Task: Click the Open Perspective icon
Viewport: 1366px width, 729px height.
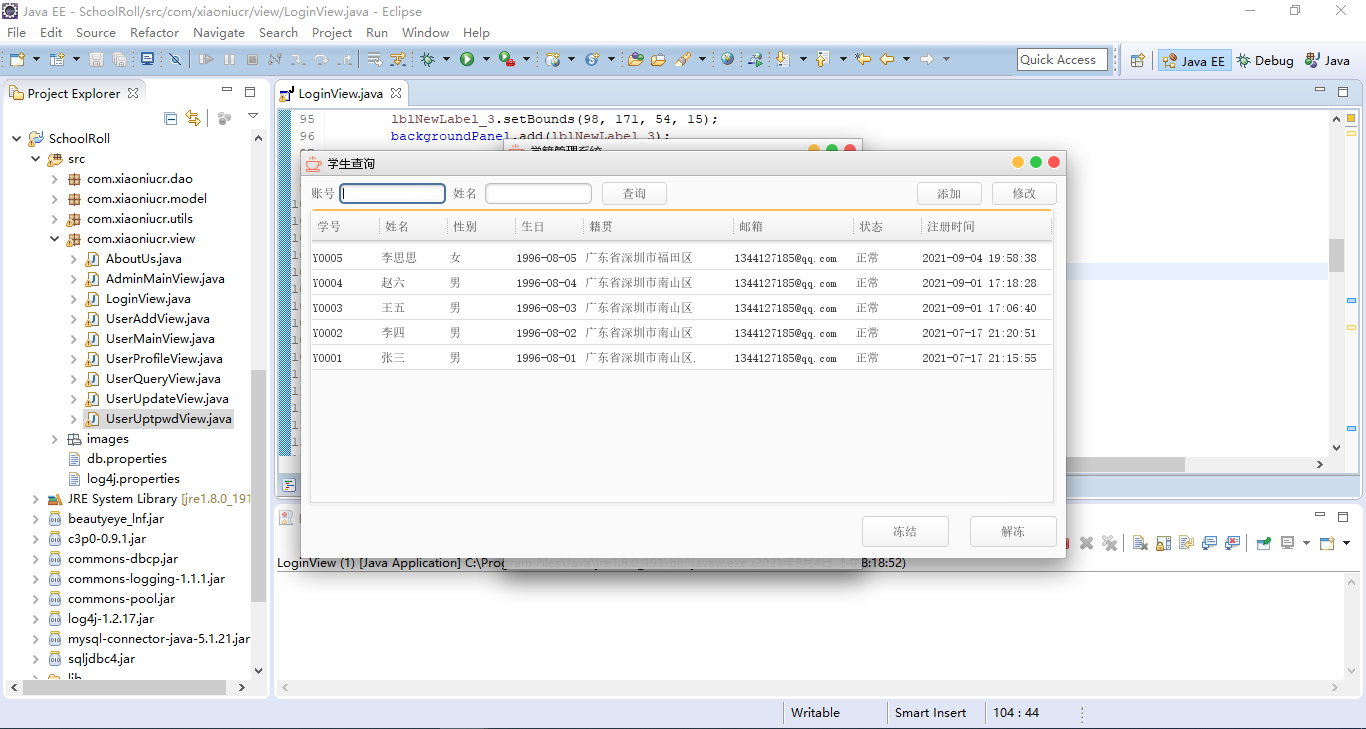Action: point(1138,60)
